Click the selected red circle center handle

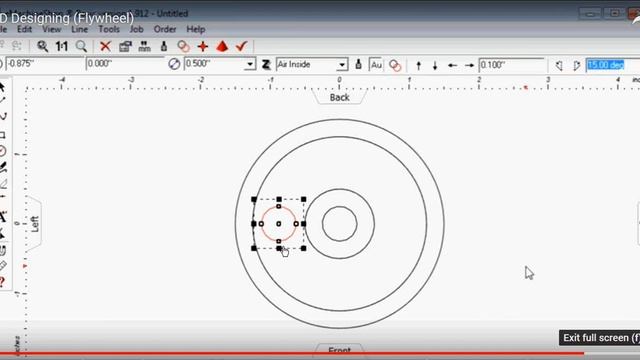[x=279, y=224]
